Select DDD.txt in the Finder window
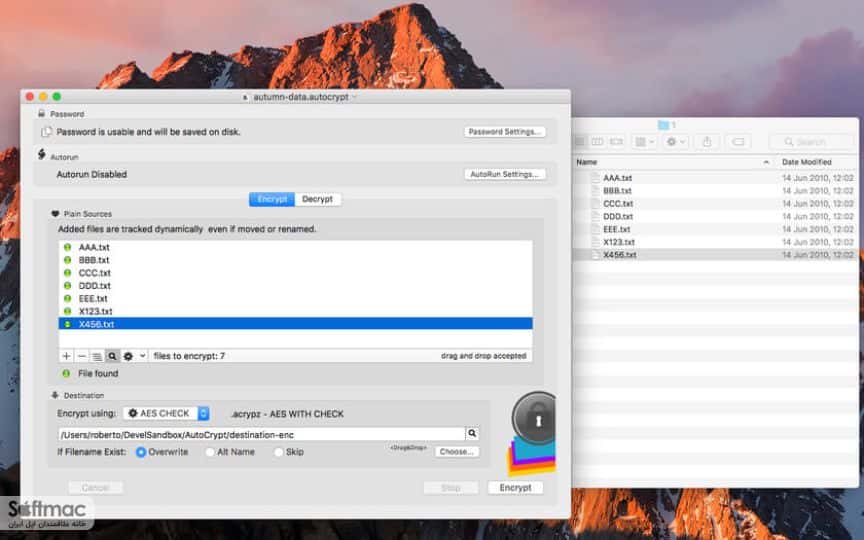The width and height of the screenshot is (864, 540). pyautogui.click(x=715, y=216)
